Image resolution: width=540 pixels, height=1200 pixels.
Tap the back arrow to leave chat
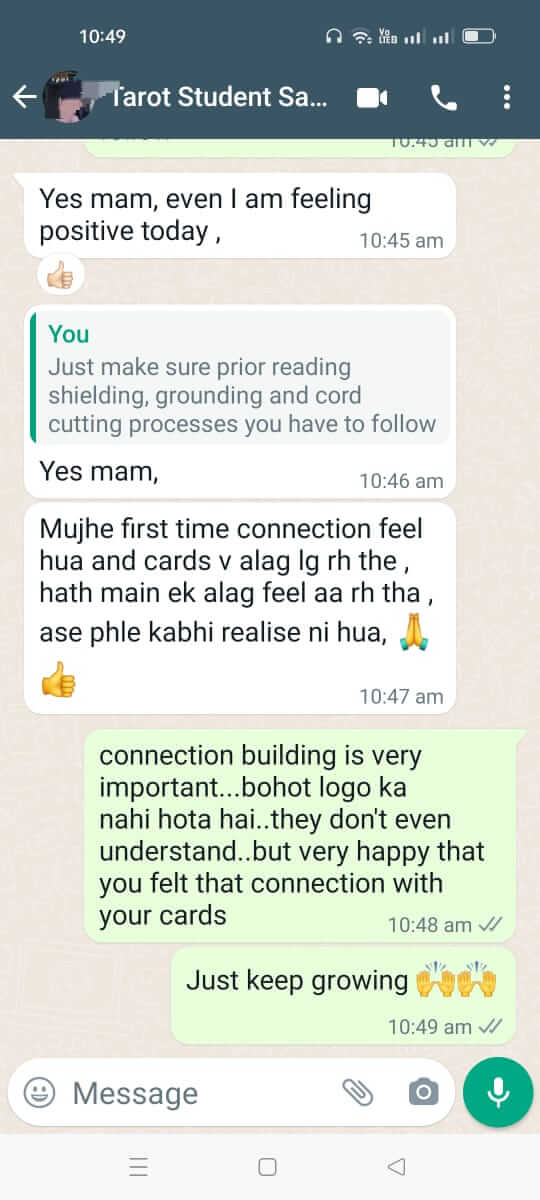24,97
